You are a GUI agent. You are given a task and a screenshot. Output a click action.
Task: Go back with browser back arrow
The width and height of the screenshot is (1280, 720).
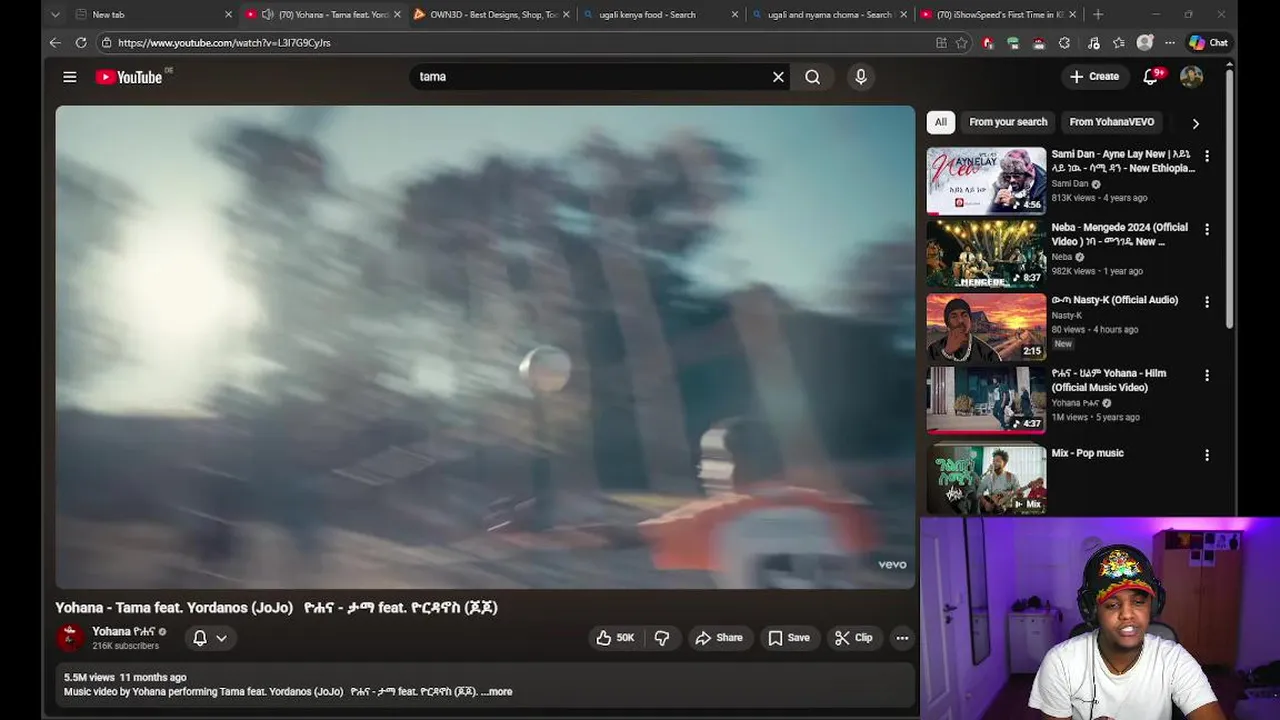[55, 43]
